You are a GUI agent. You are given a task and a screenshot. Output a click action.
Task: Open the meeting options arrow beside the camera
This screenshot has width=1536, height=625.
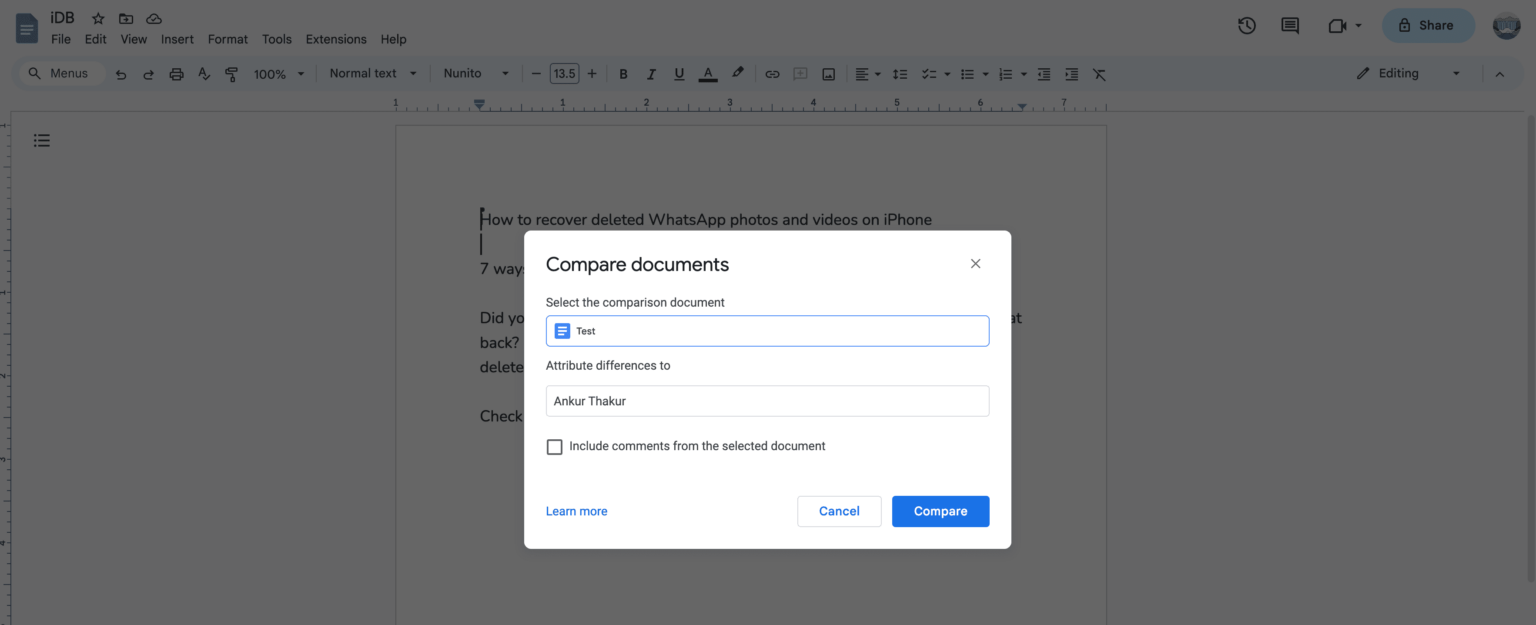[1358, 26]
